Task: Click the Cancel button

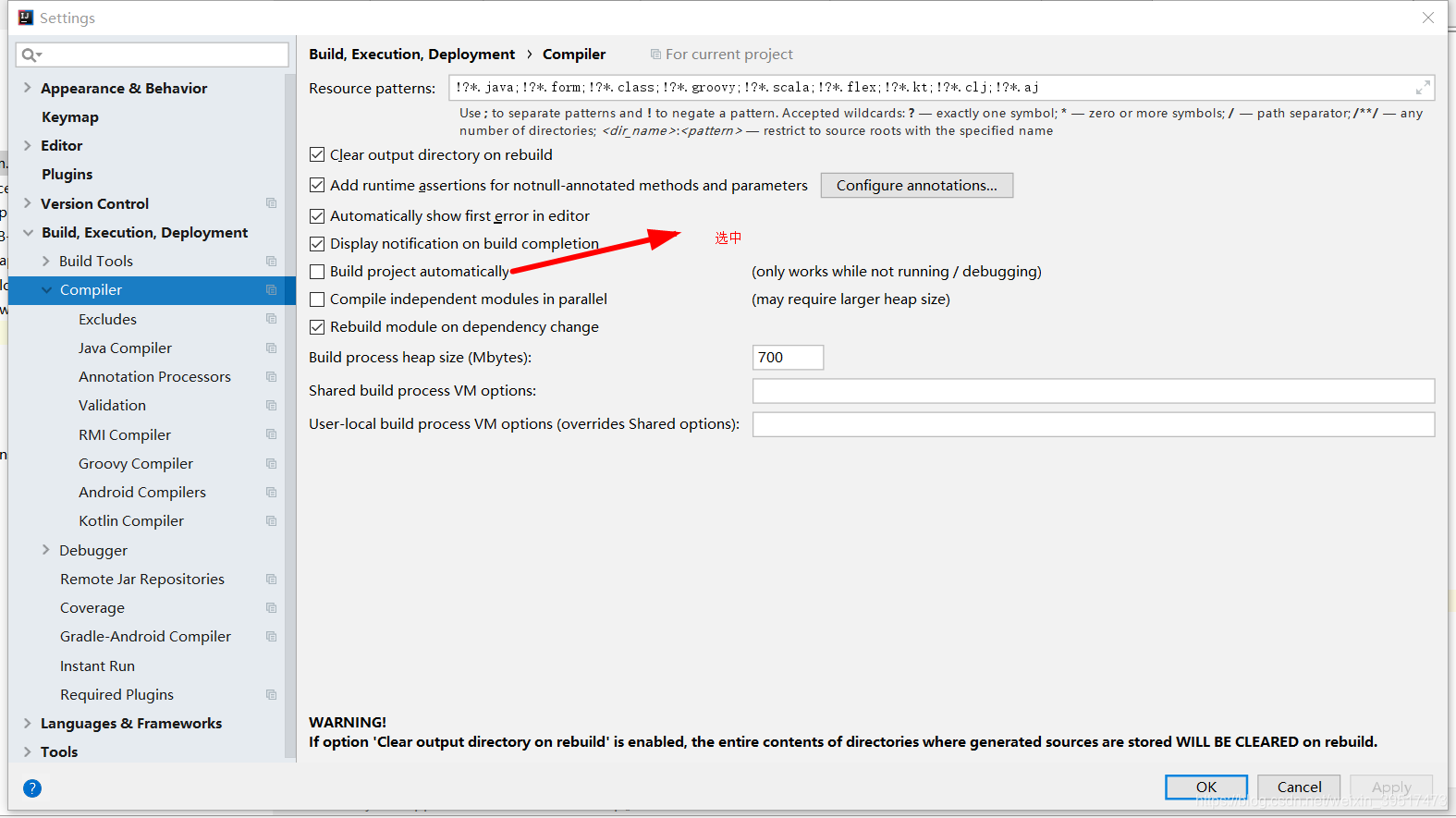Action: [x=1299, y=787]
